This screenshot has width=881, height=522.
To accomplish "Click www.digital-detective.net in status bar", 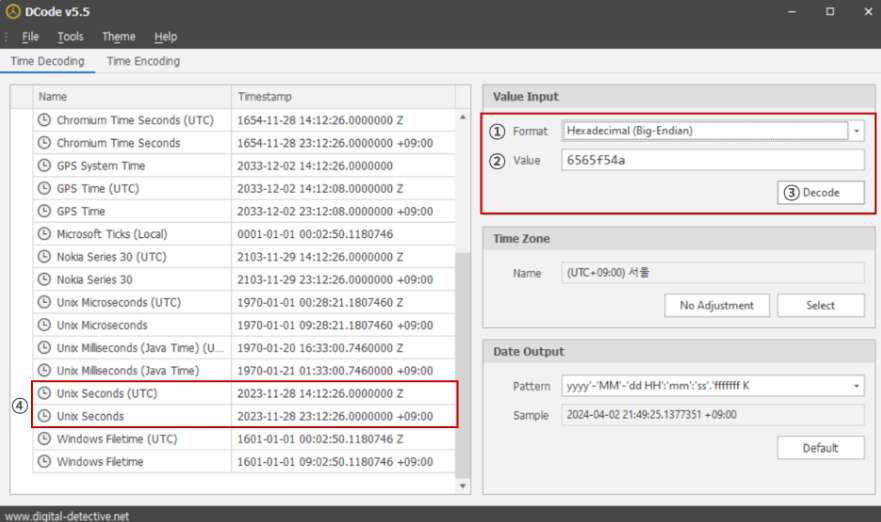I will (67, 516).
